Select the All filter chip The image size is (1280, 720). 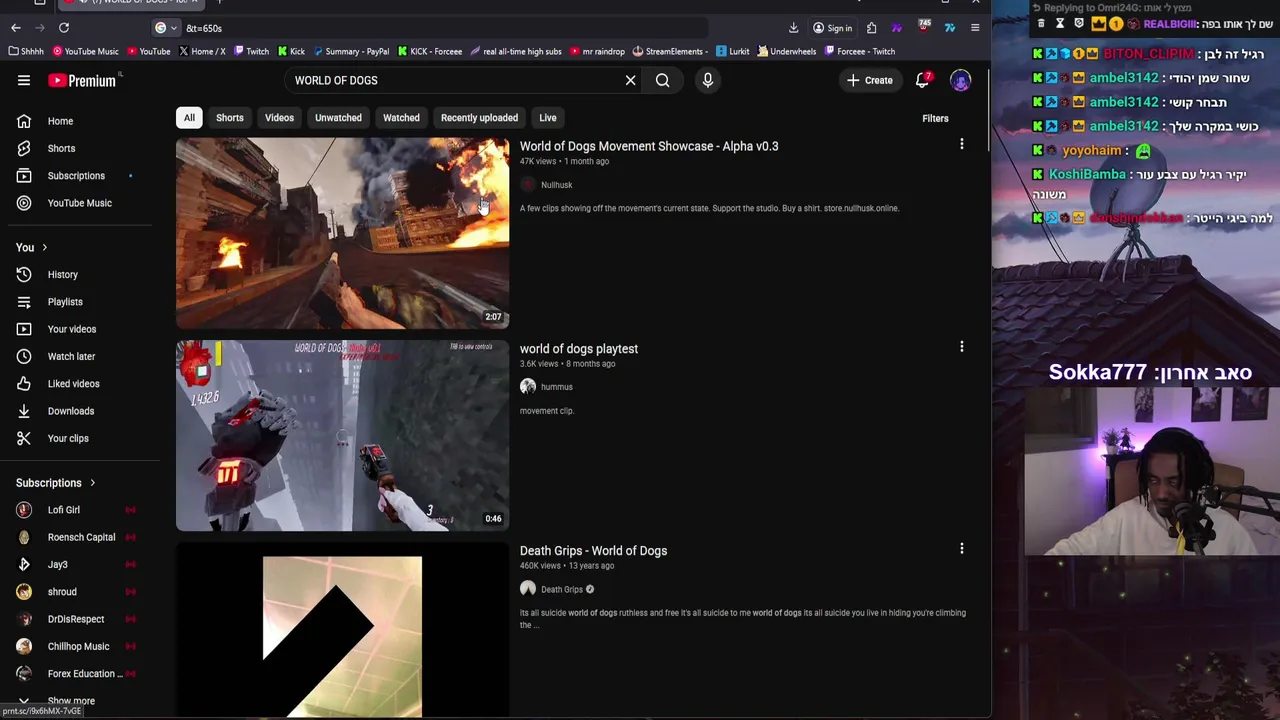[x=189, y=118]
